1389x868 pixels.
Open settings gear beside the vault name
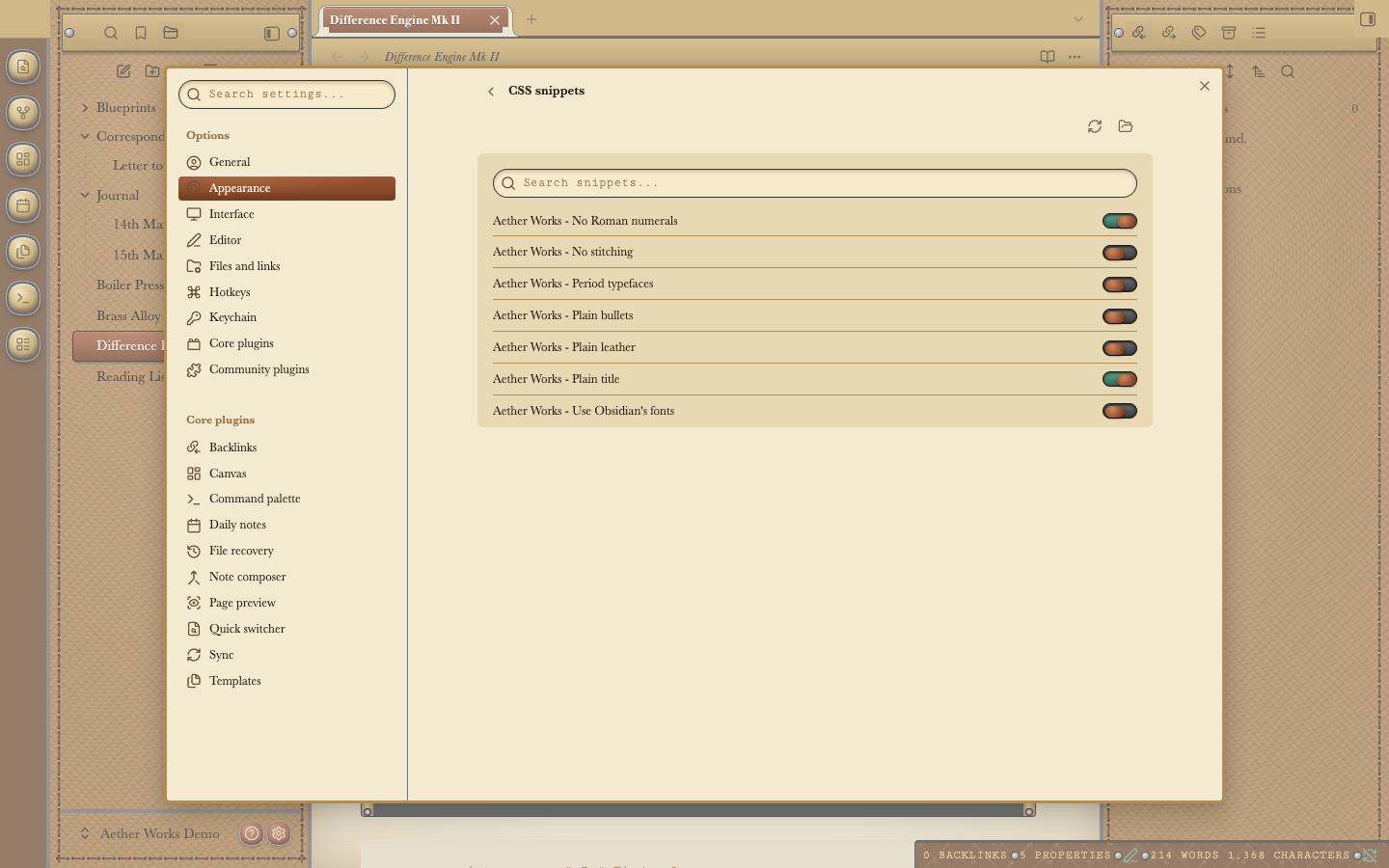click(279, 834)
